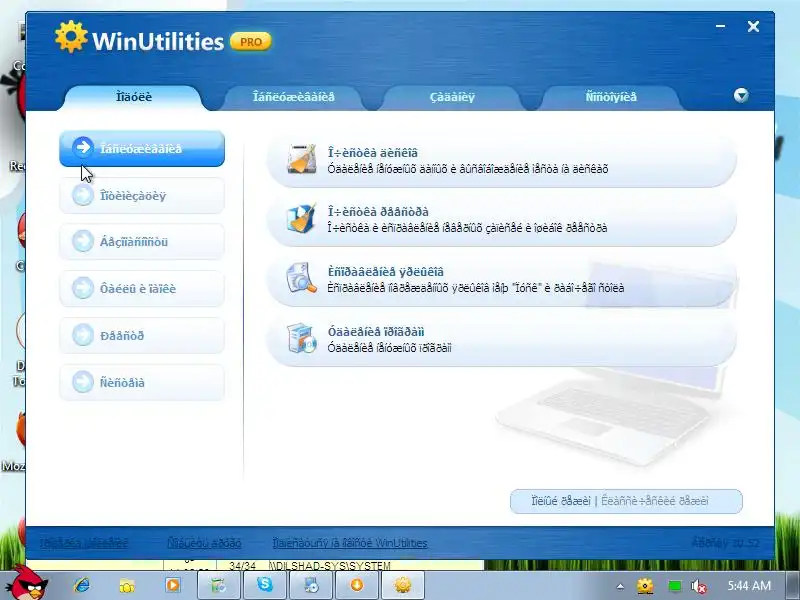
Task: Open Skype from the taskbar
Action: 264,584
